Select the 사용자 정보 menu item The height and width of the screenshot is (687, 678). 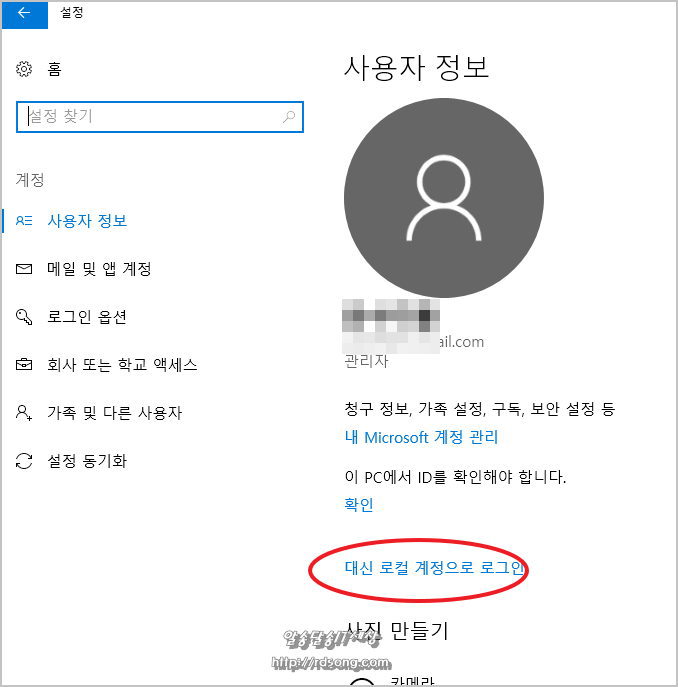(87, 220)
